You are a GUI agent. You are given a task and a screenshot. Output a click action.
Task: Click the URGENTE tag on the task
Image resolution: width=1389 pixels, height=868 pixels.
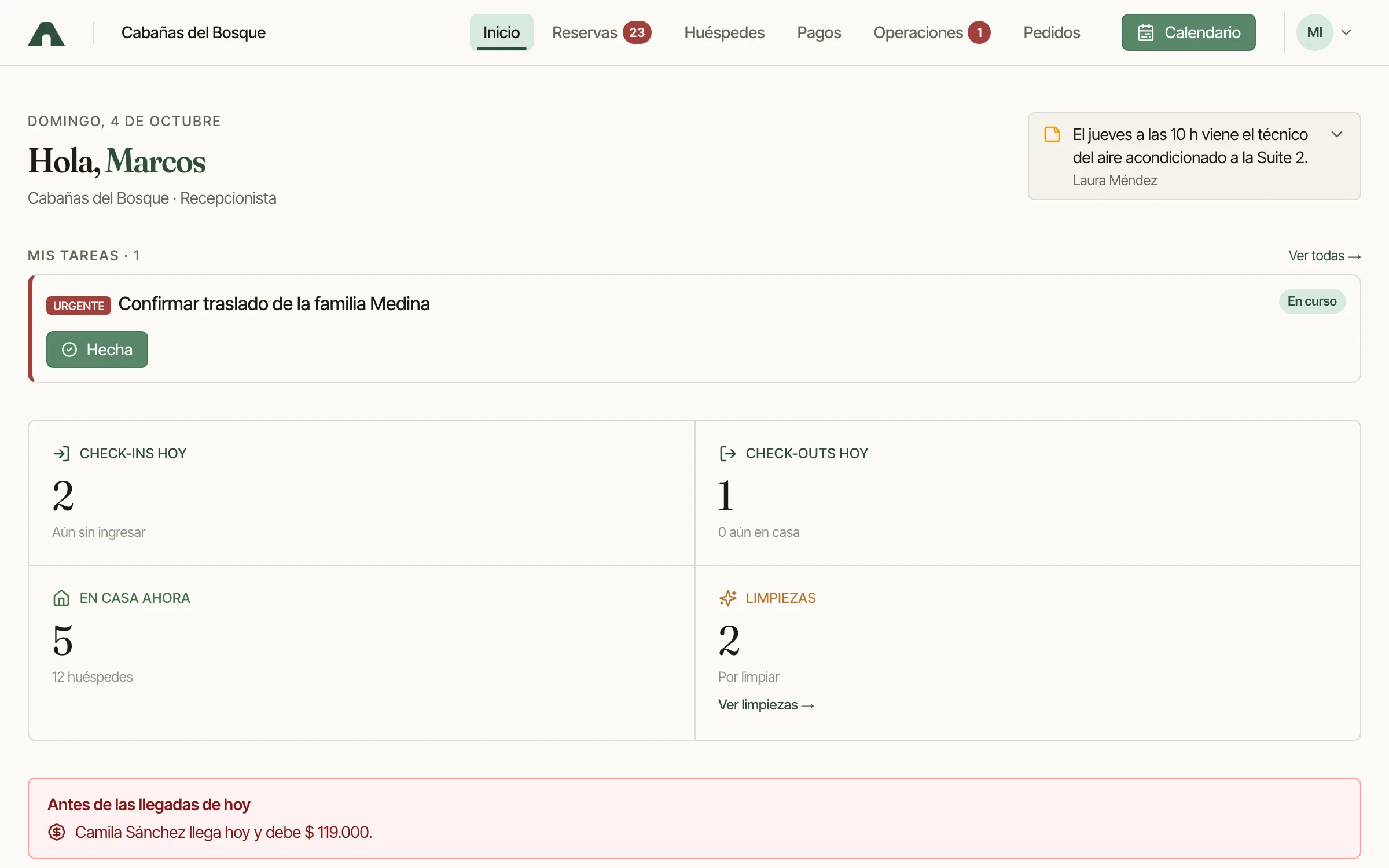(x=79, y=306)
